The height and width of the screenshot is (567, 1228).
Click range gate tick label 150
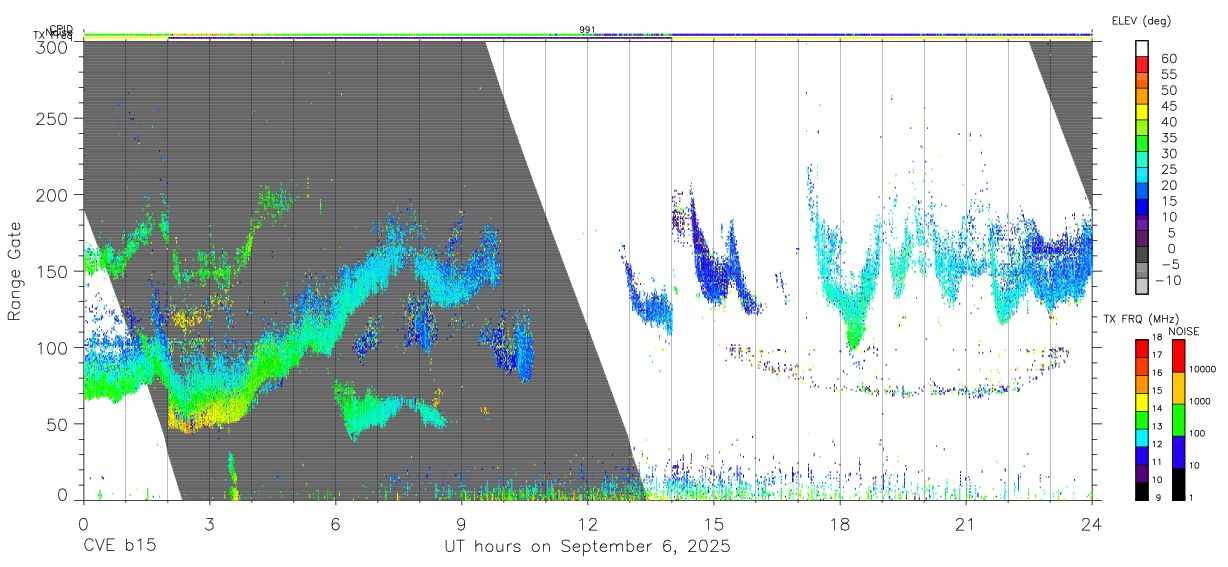[51, 271]
